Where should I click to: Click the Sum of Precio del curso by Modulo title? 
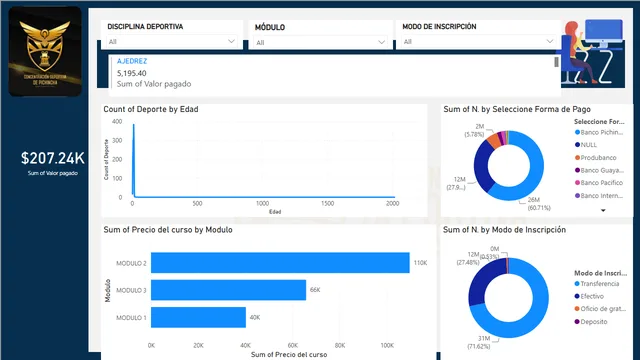[x=168, y=230]
